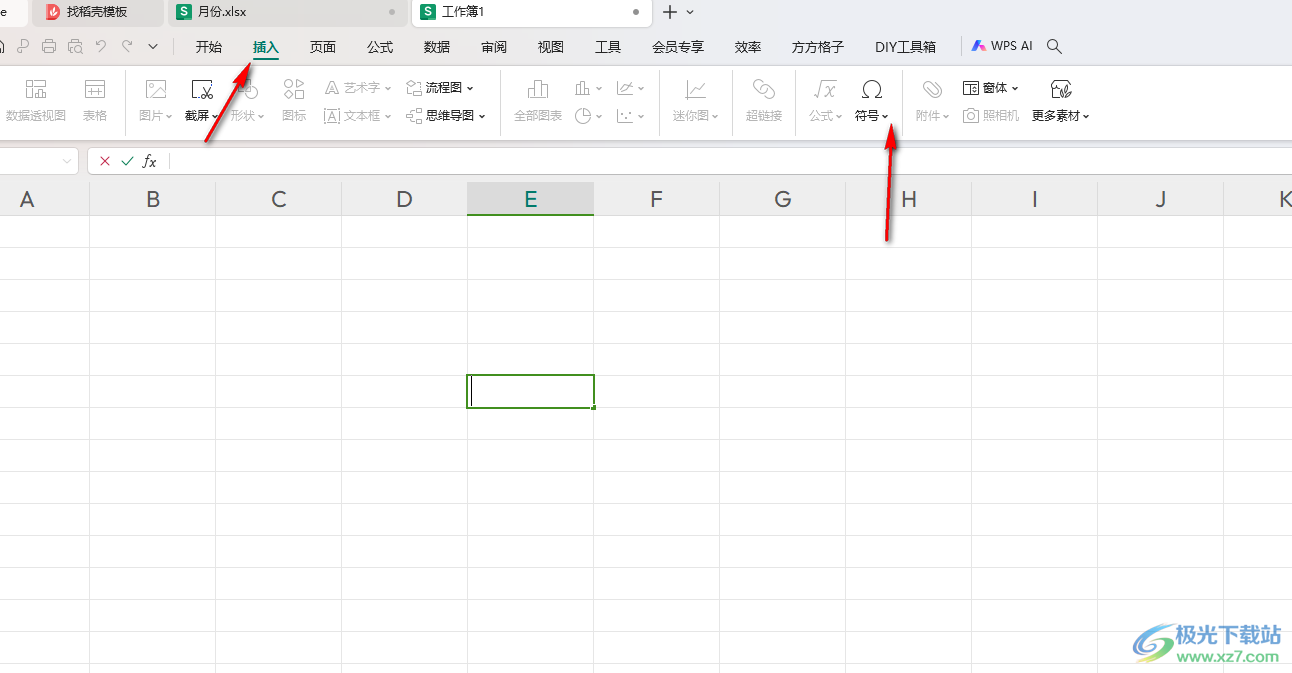Click the Attachment (附件) paperclip icon

point(932,89)
